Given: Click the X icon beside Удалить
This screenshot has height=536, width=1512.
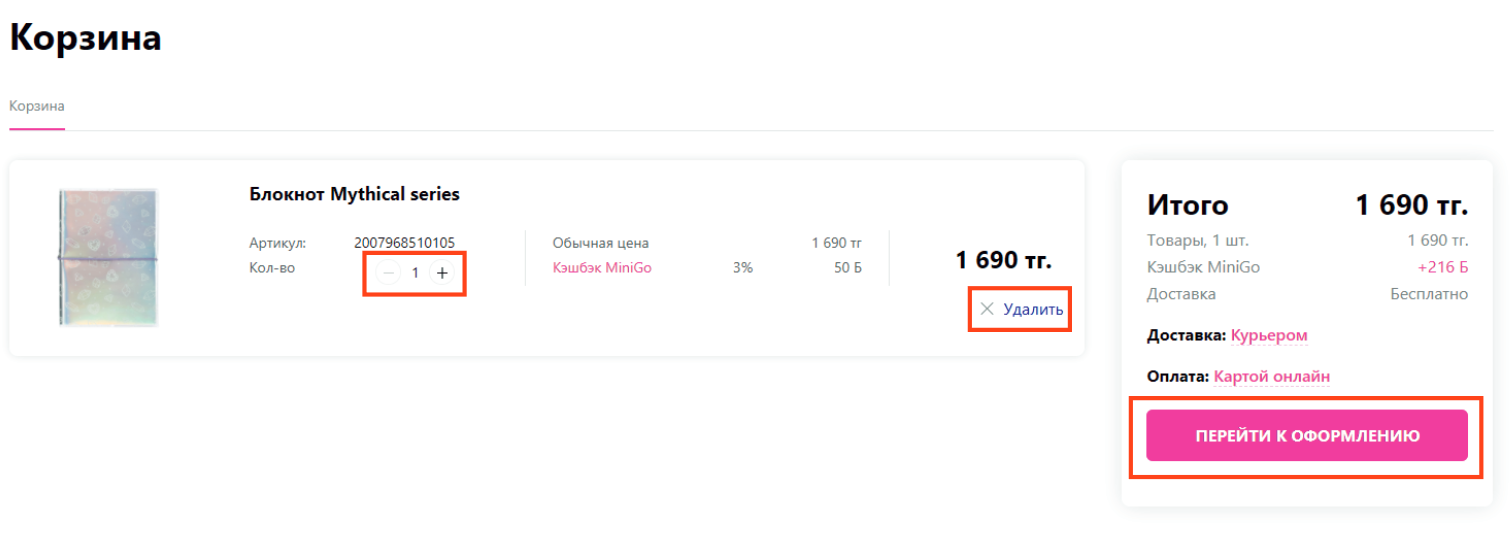Looking at the screenshot, I should coord(987,309).
